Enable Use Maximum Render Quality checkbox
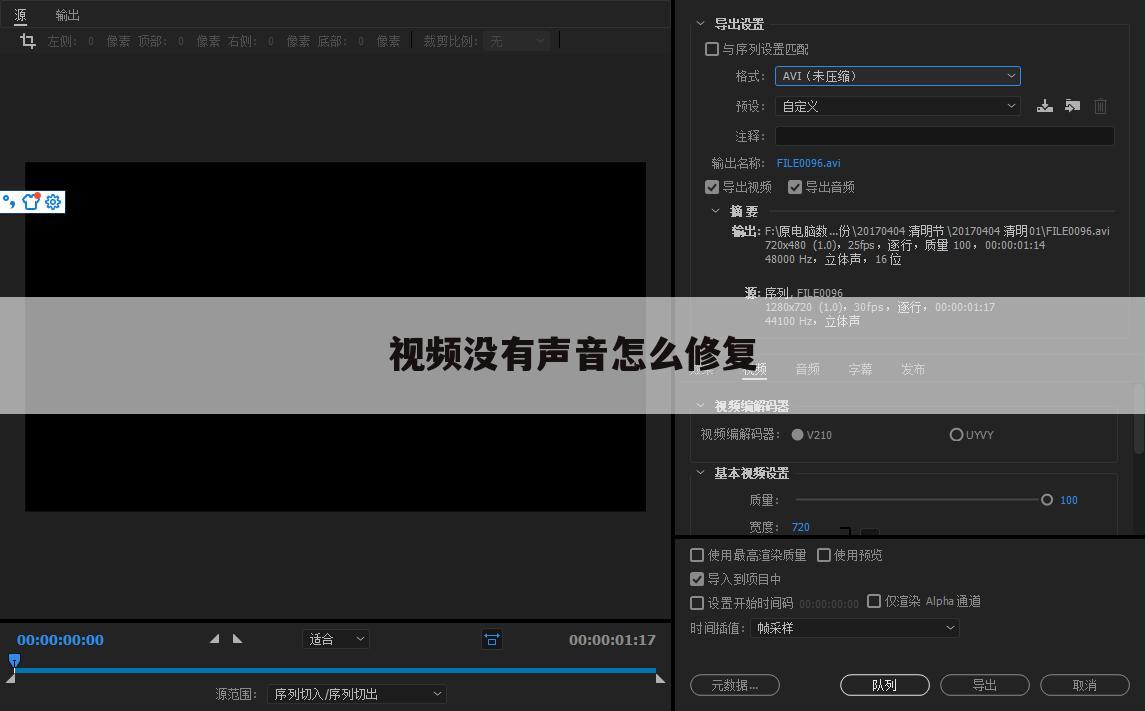This screenshot has height=711, width=1145. pyautogui.click(x=697, y=556)
